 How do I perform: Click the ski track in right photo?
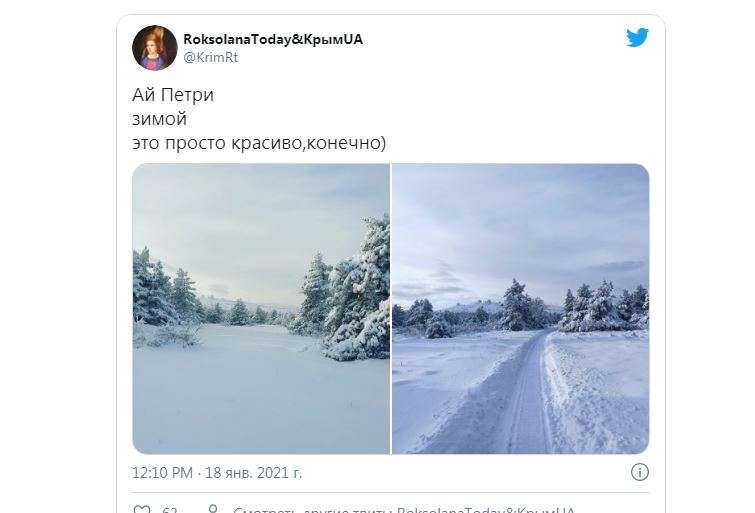(525, 395)
